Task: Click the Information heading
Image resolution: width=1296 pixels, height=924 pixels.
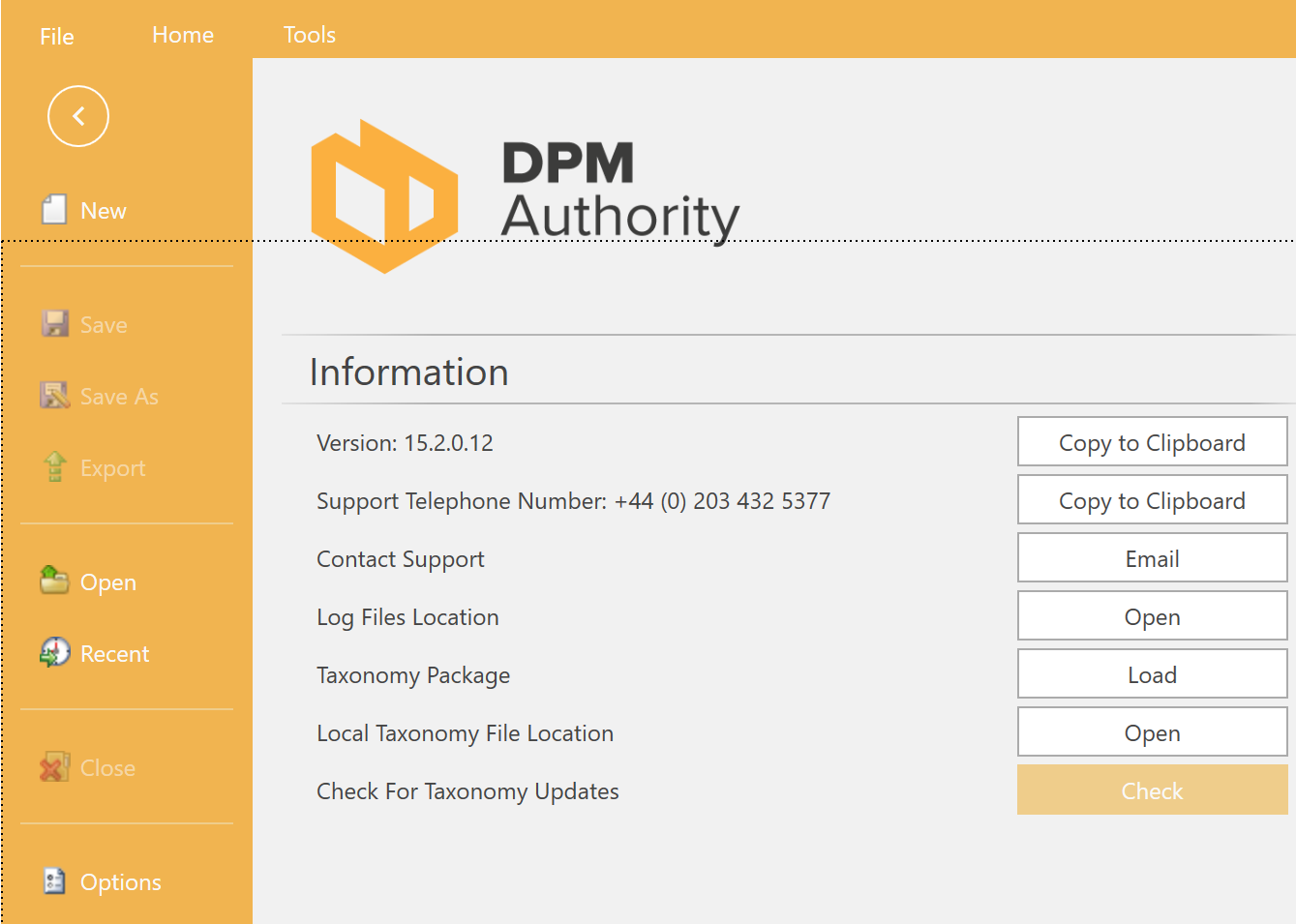Action: coord(408,373)
